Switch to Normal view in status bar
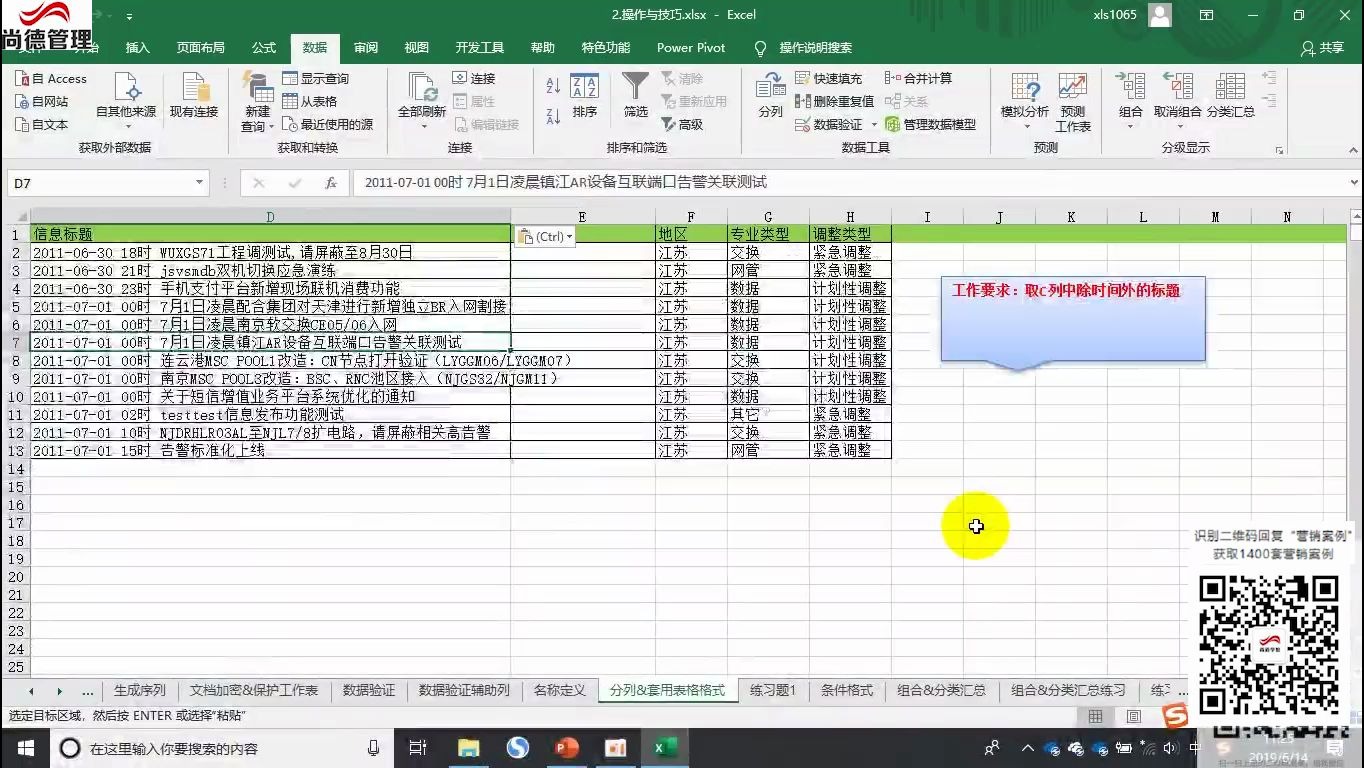The width and height of the screenshot is (1364, 768). (1096, 717)
